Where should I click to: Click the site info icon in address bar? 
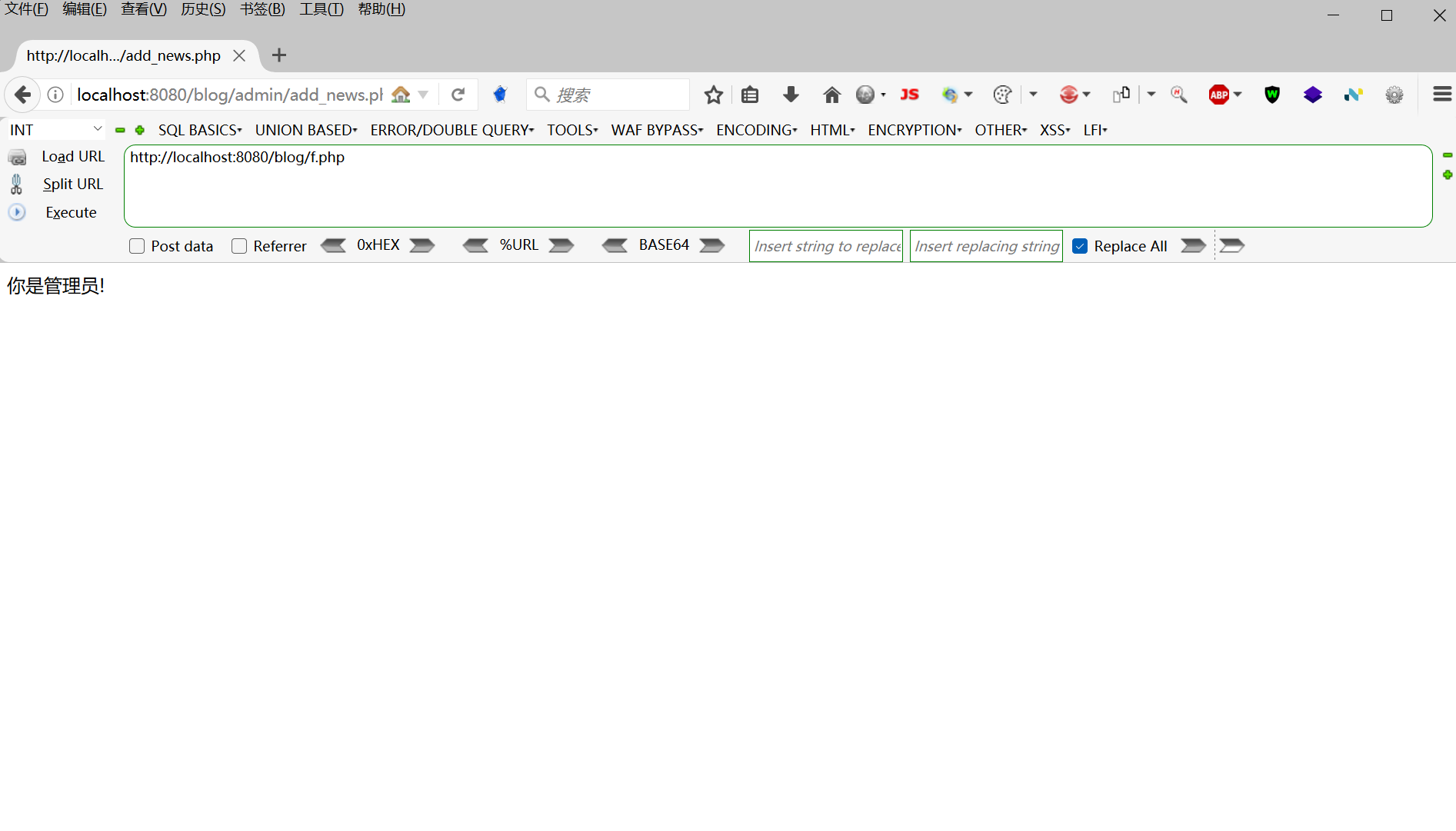pyautogui.click(x=55, y=95)
